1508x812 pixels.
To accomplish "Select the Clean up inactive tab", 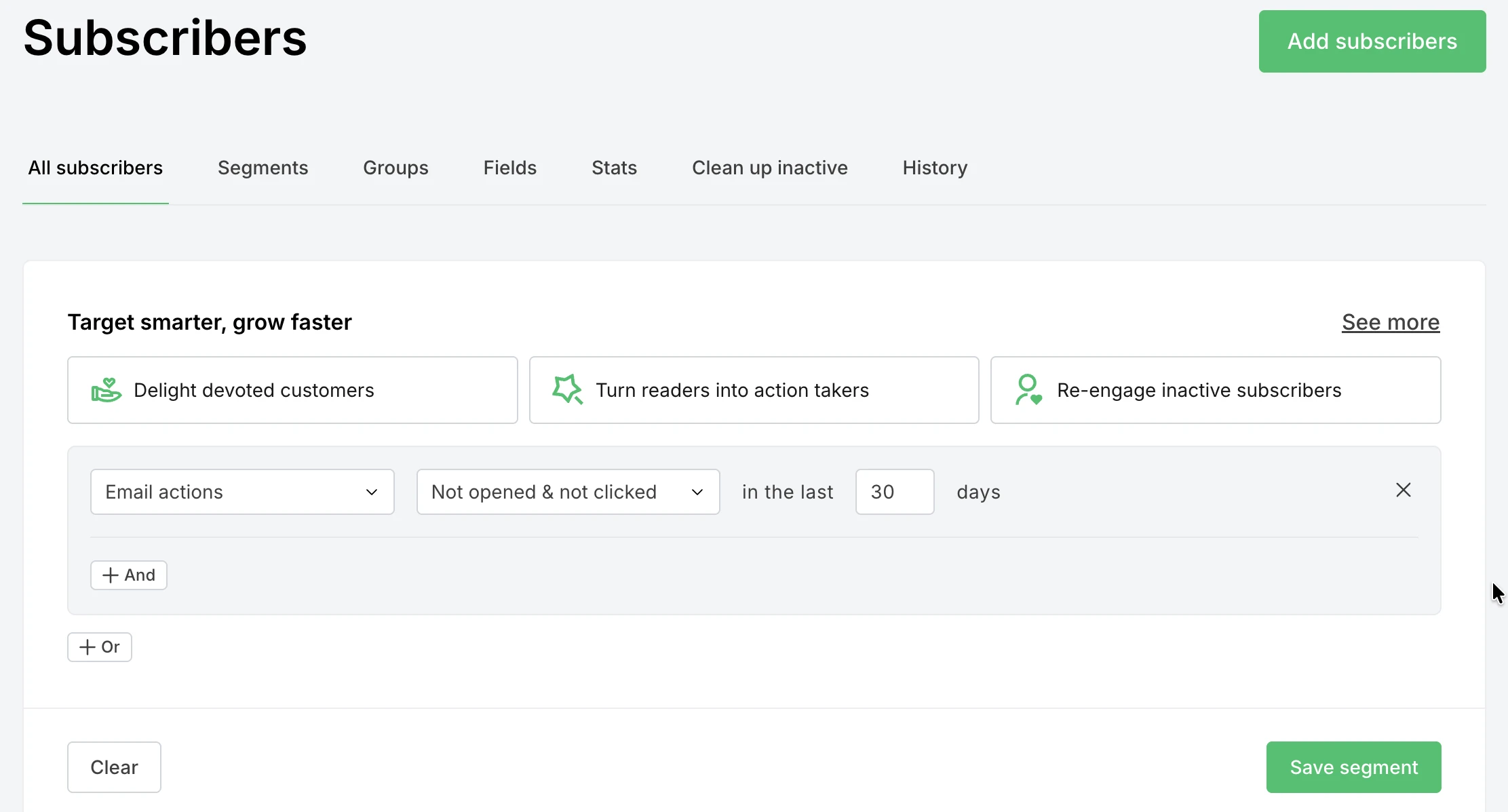I will 769,168.
